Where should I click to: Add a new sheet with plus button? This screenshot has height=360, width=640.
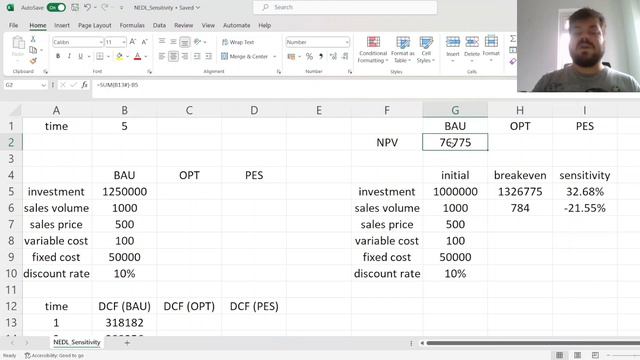click(127, 343)
